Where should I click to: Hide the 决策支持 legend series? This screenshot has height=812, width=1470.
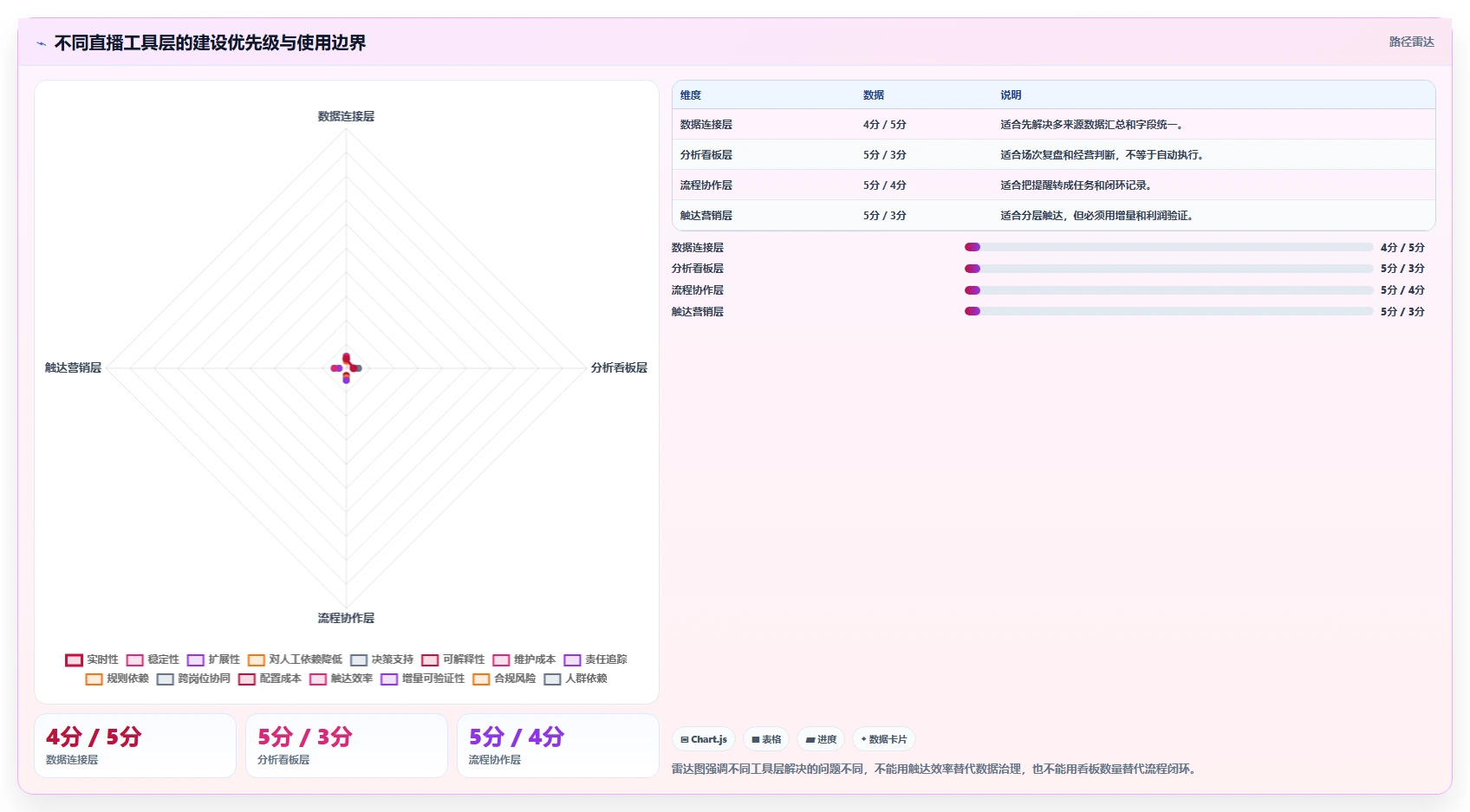(x=381, y=659)
